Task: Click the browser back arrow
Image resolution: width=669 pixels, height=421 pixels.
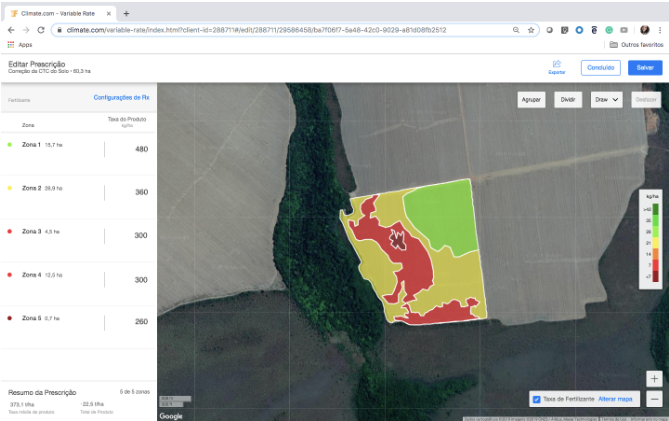Action: point(11,30)
